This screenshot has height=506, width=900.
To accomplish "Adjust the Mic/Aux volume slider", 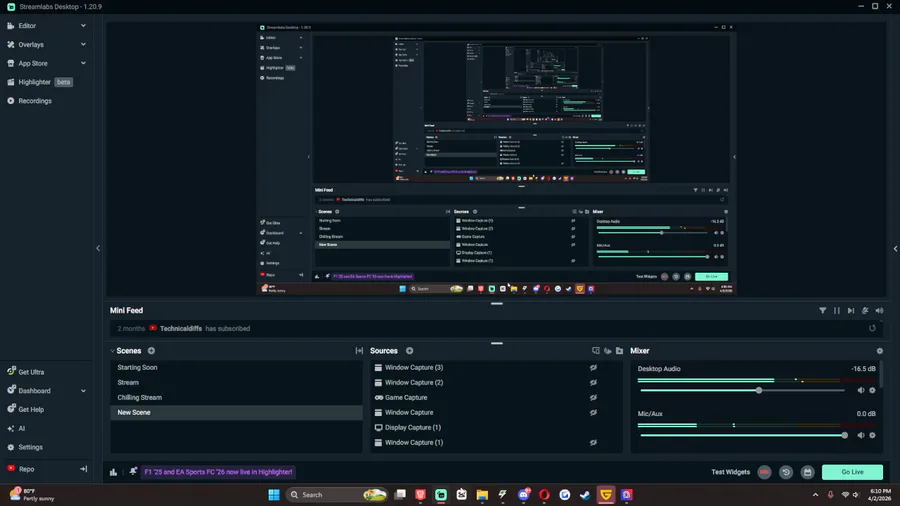I will pyautogui.click(x=844, y=435).
